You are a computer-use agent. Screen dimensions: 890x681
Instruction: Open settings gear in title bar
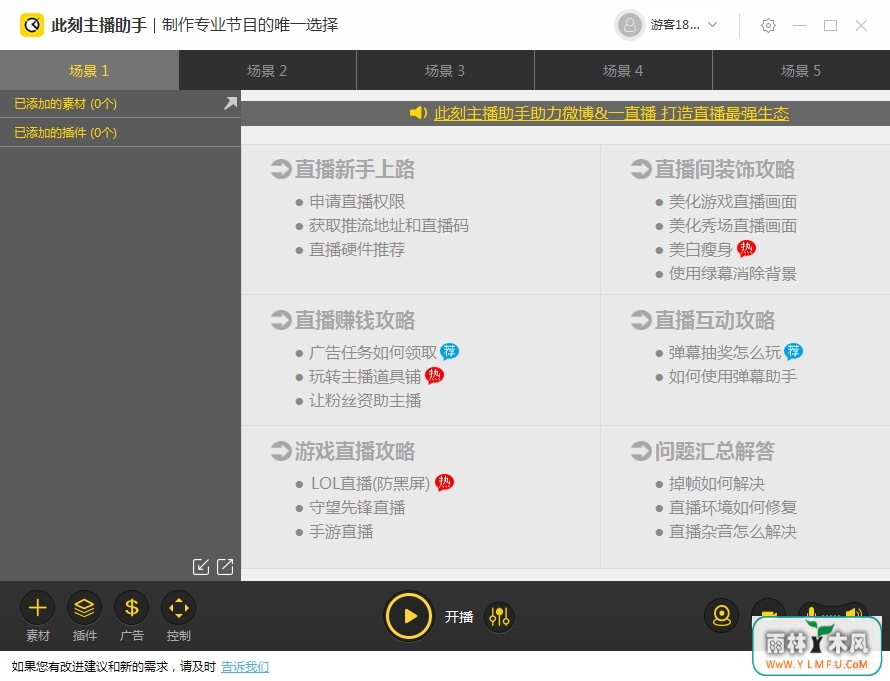[x=768, y=25]
